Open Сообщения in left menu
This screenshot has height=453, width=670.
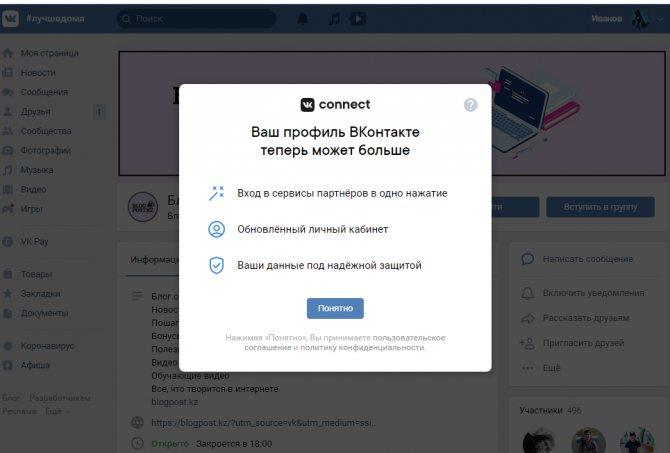44,92
